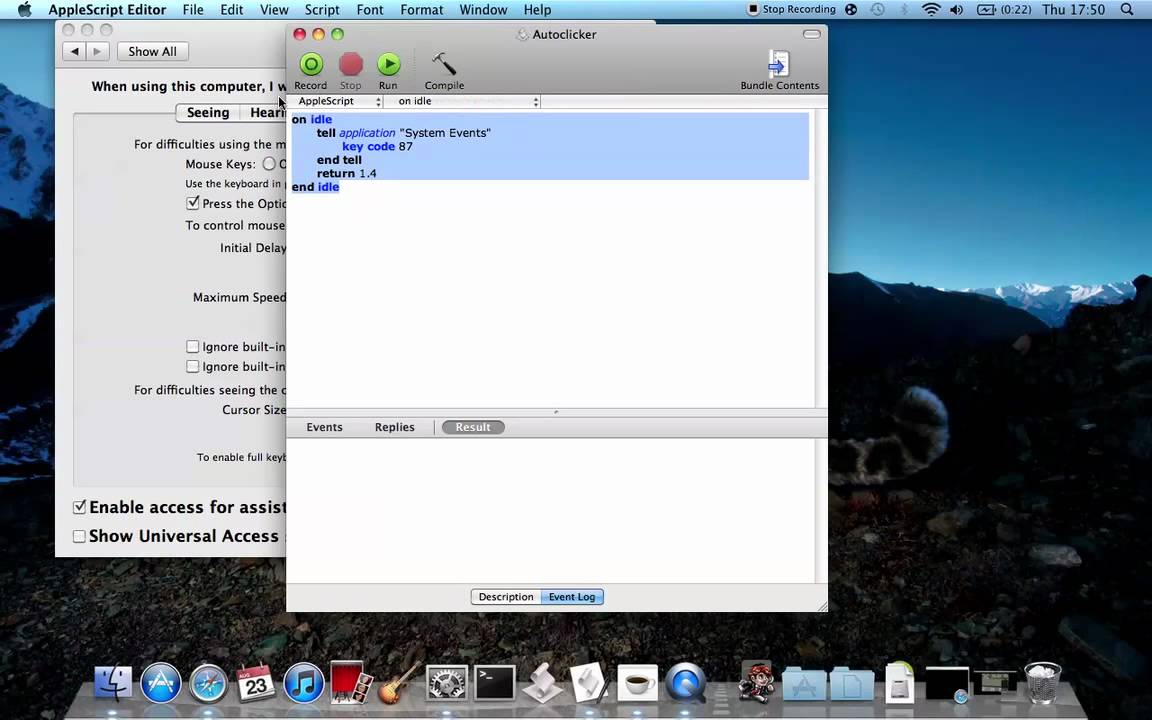Compile the script with the hammer icon
Viewport: 1152px width, 720px height.
[444, 71]
